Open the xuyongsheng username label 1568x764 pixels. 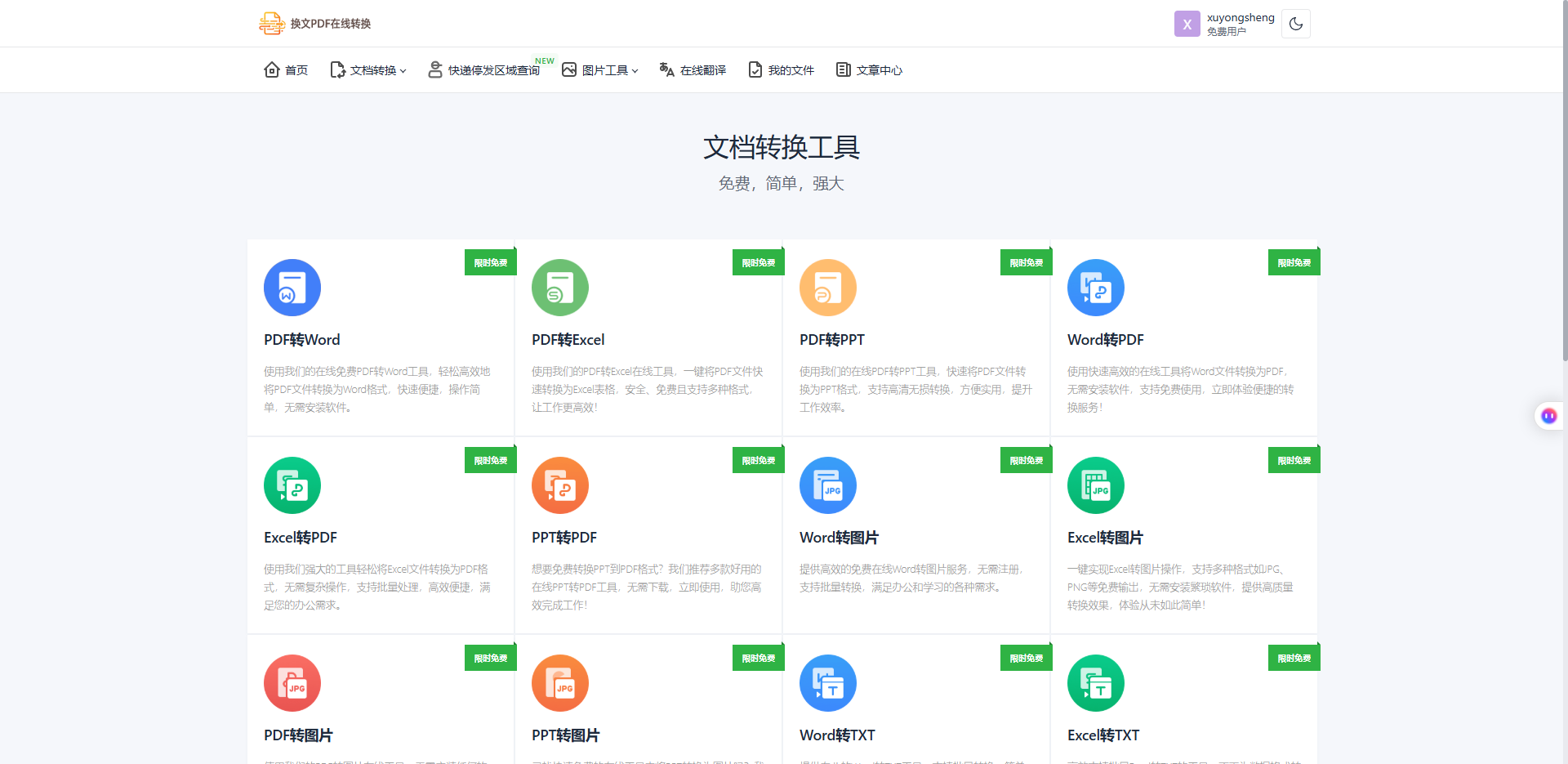pyautogui.click(x=1241, y=17)
